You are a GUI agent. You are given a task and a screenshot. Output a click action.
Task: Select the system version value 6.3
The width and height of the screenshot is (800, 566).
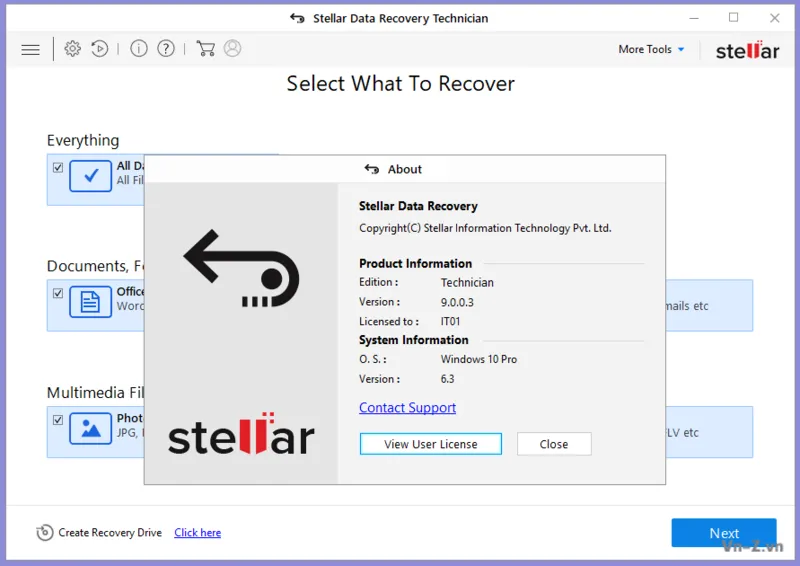point(447,379)
